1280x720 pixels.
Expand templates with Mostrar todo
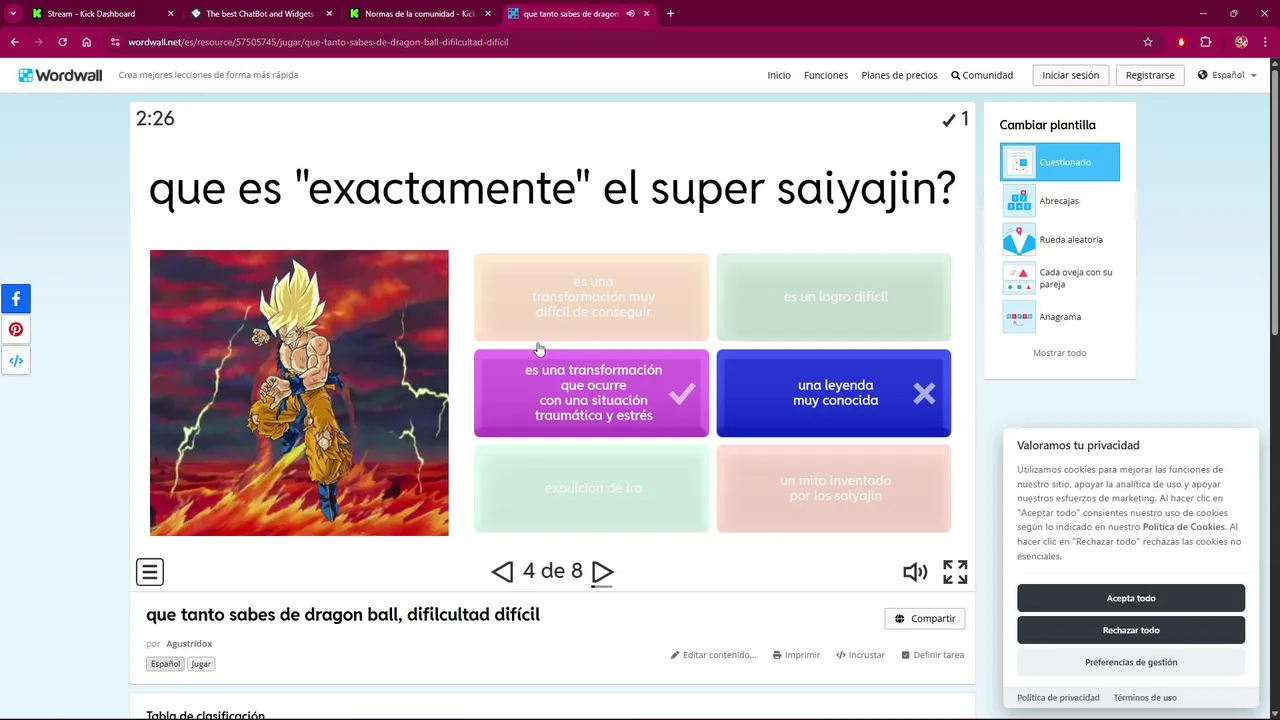coord(1059,353)
